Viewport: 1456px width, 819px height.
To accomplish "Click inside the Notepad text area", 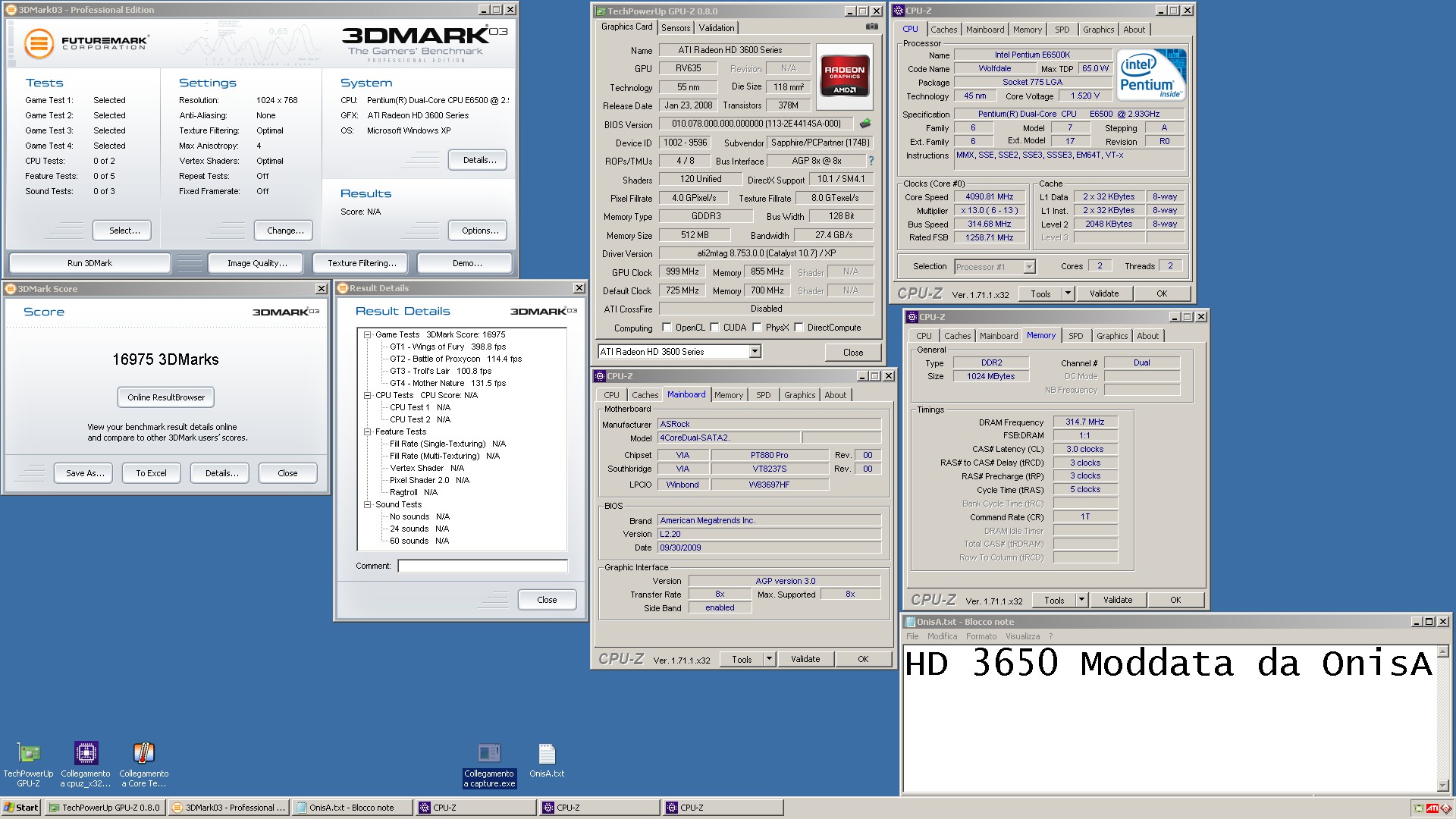I will point(1169,720).
